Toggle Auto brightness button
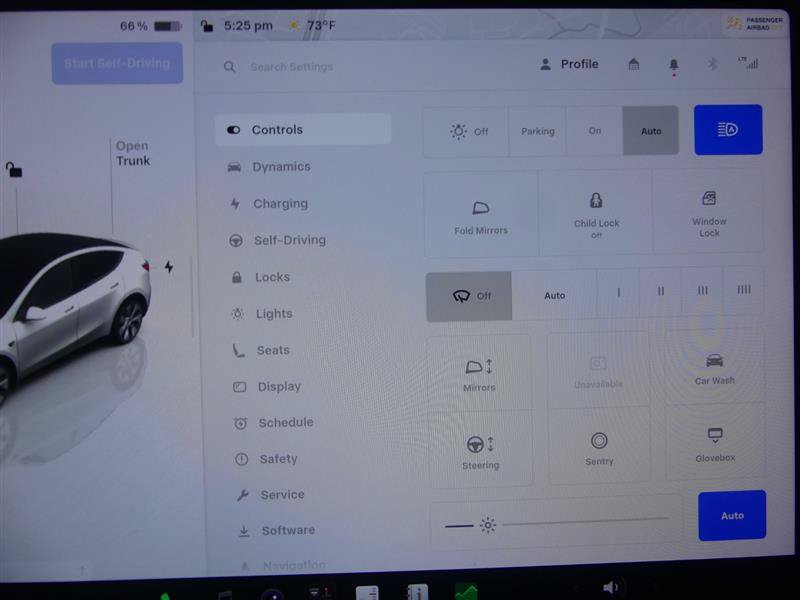Image resolution: width=800 pixels, height=600 pixels. [732, 515]
